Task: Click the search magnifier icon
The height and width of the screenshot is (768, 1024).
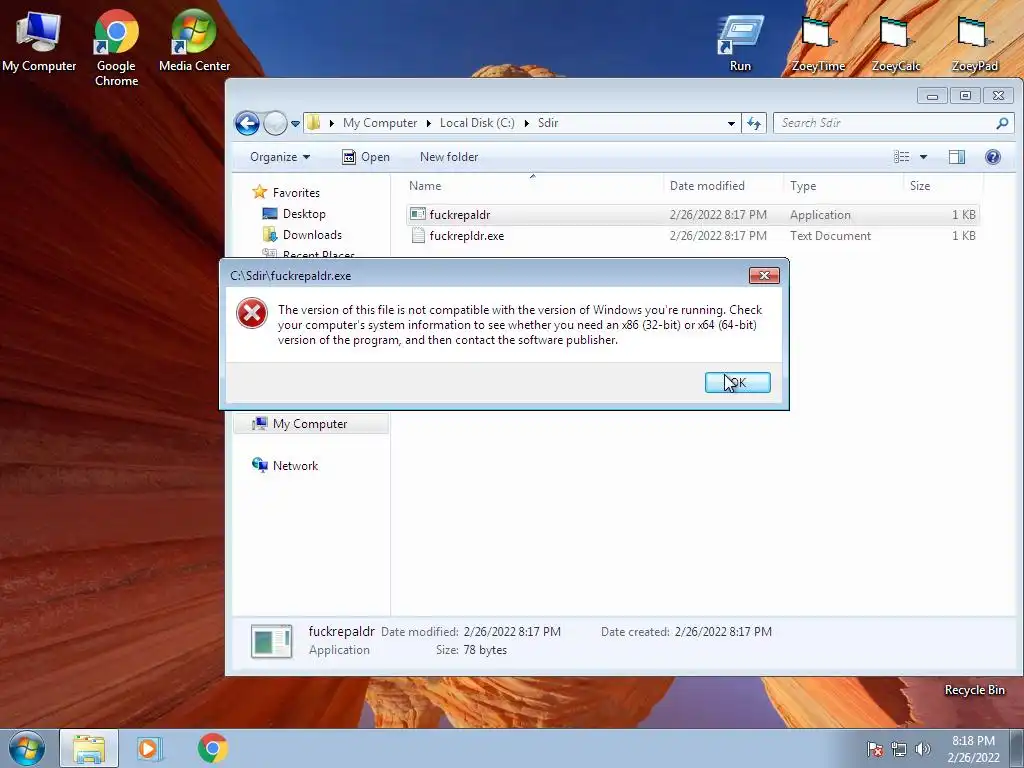Action: 1002,123
